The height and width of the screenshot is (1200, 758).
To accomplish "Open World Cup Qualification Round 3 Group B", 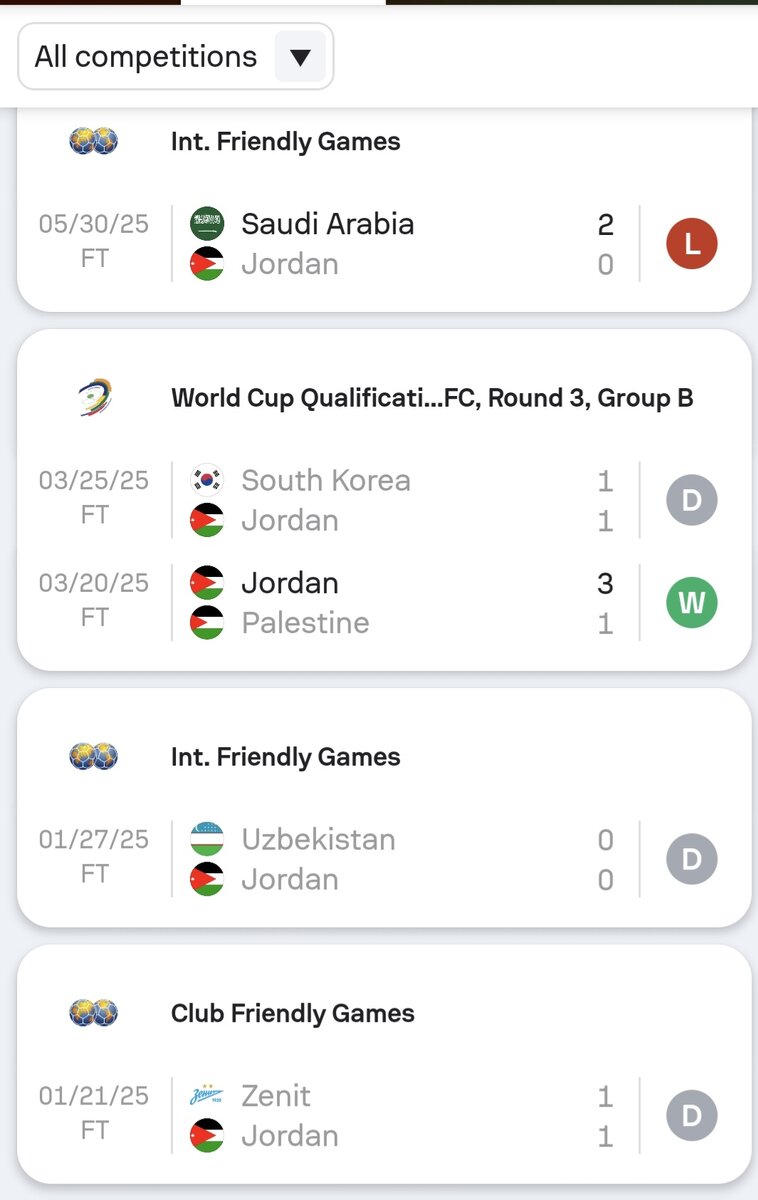I will point(432,398).
